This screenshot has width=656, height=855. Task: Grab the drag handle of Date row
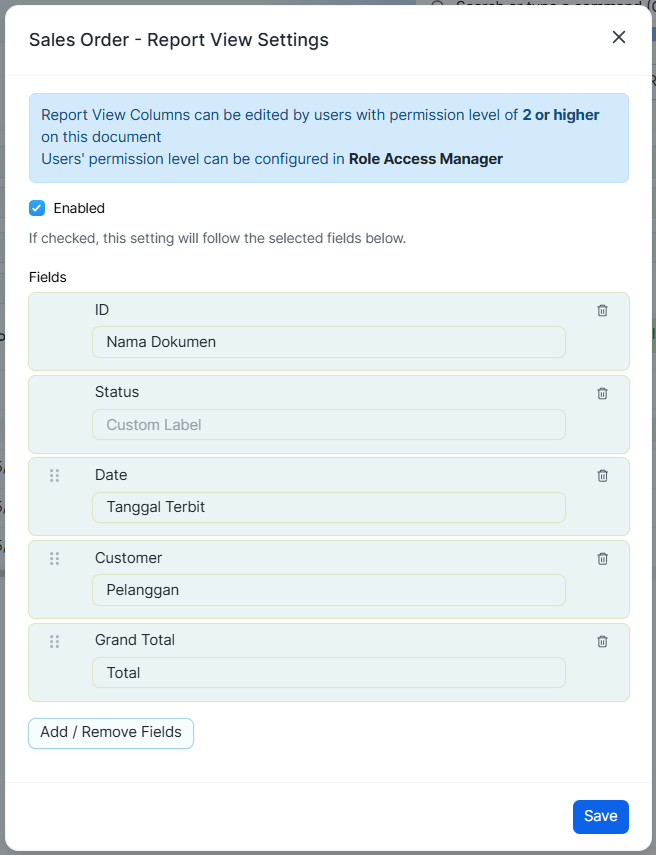[x=55, y=475]
